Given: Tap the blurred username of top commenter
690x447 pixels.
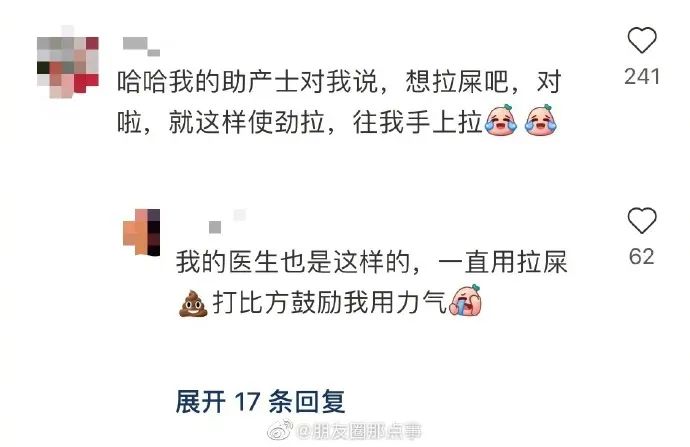Looking at the screenshot, I should pyautogui.click(x=142, y=47).
